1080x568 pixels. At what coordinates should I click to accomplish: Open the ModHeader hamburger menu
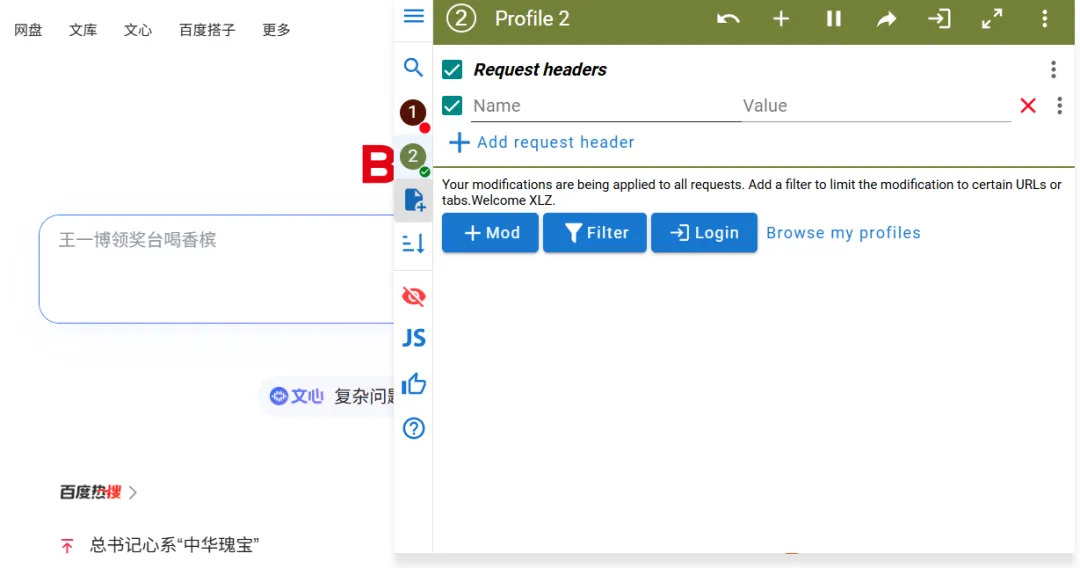coord(413,16)
